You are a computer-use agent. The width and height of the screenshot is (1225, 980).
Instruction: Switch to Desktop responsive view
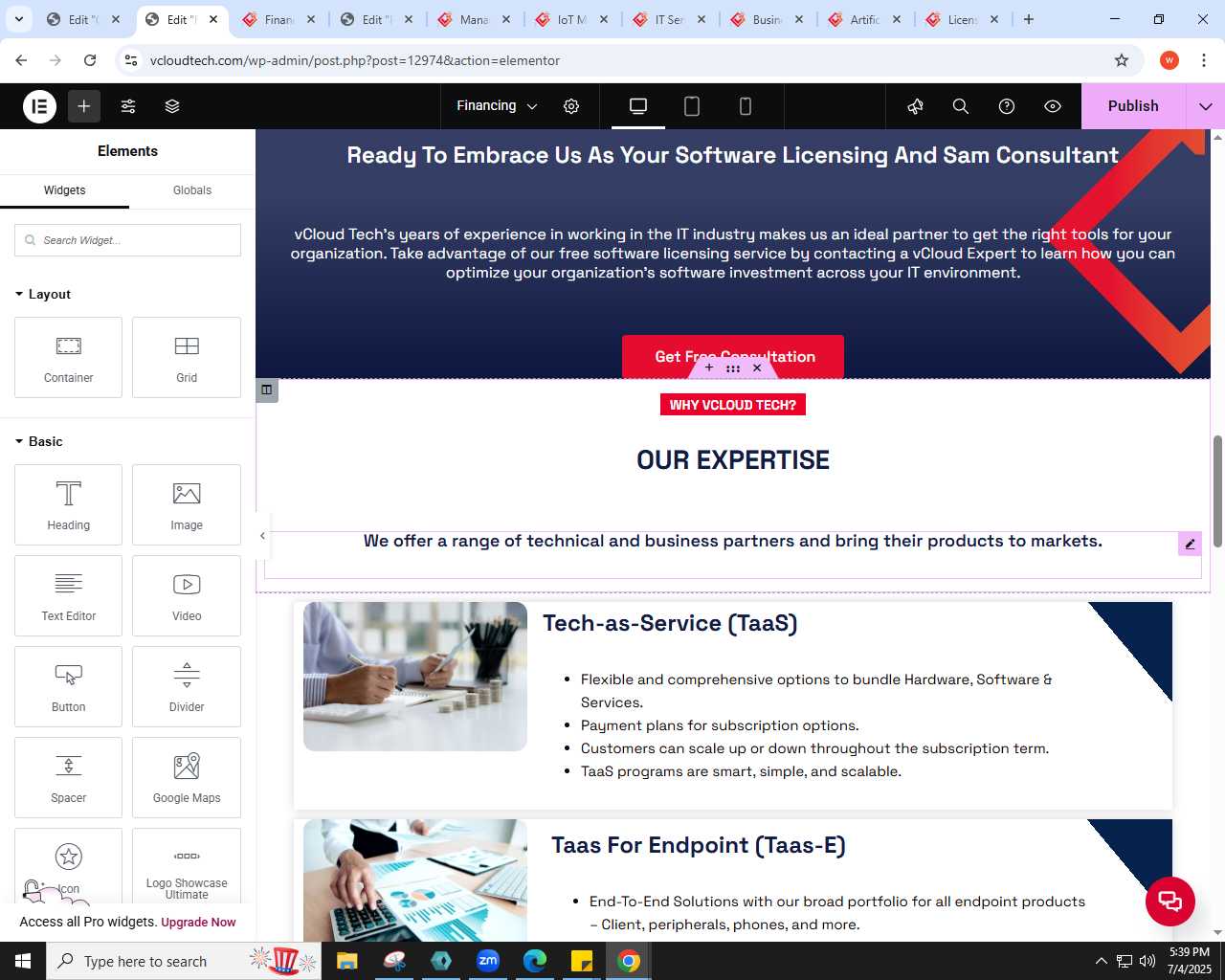[638, 106]
